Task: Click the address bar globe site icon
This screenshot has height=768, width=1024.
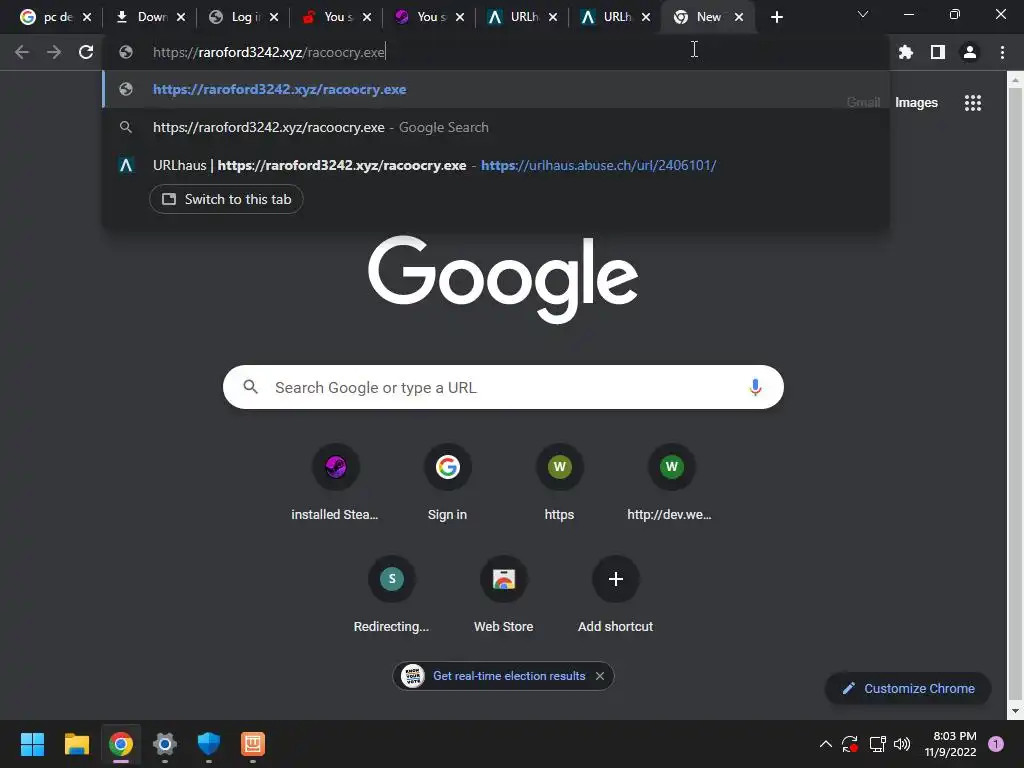Action: pyautogui.click(x=126, y=52)
